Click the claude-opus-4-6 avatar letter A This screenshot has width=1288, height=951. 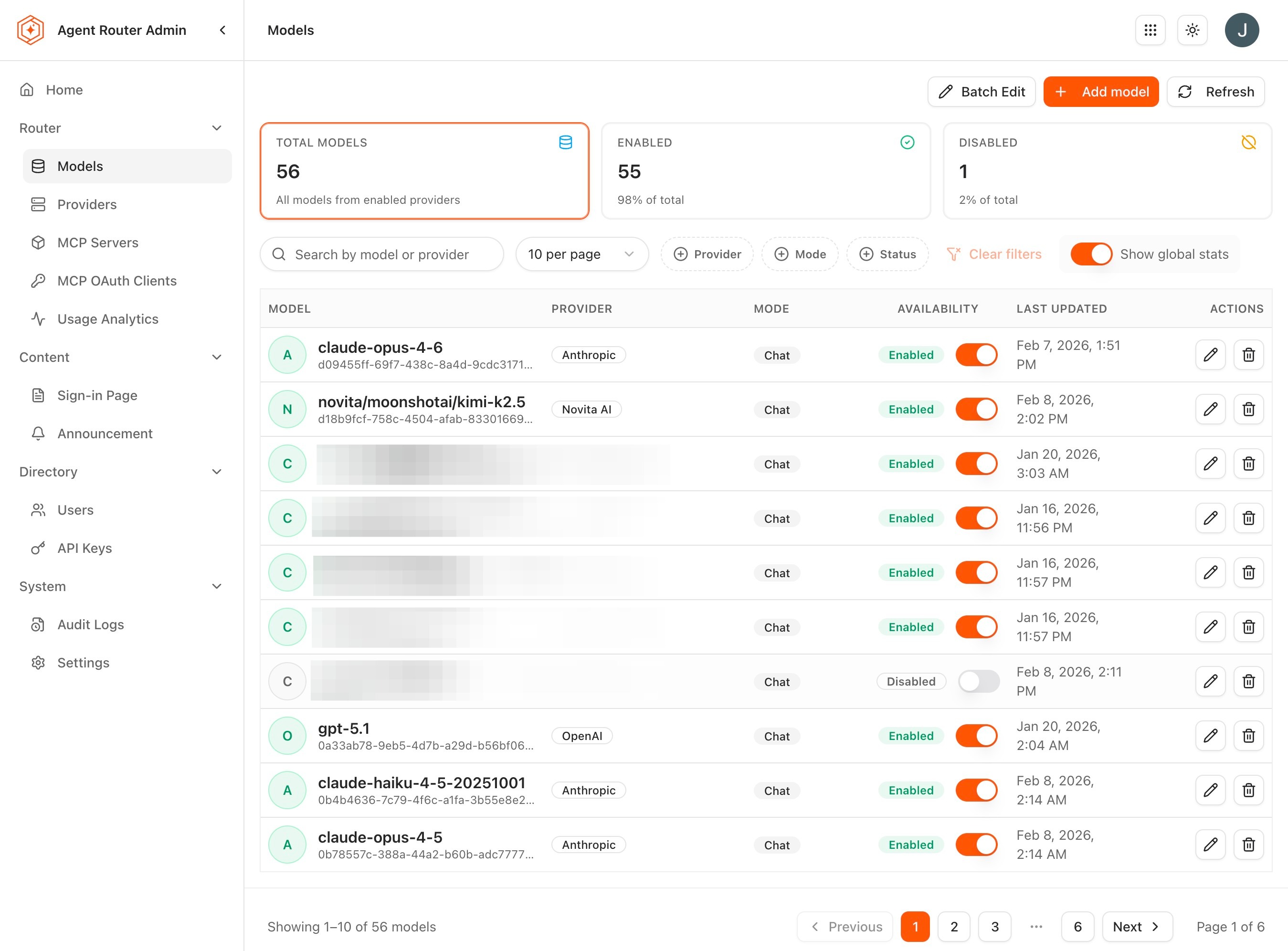pyautogui.click(x=287, y=355)
